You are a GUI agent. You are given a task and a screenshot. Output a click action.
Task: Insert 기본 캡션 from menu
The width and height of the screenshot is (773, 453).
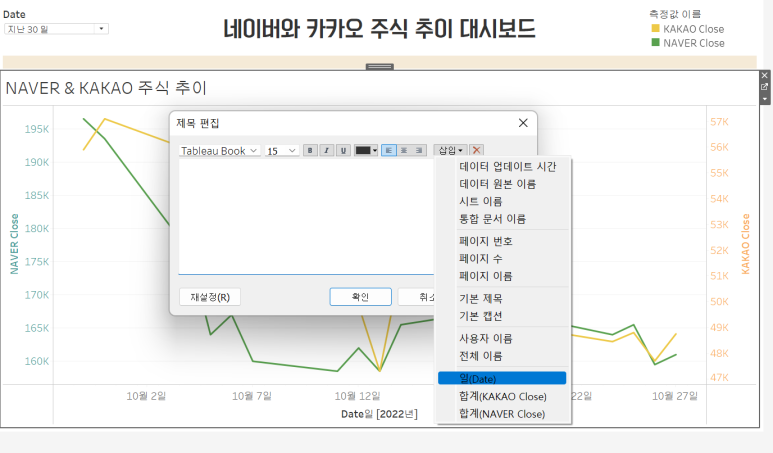point(481,315)
